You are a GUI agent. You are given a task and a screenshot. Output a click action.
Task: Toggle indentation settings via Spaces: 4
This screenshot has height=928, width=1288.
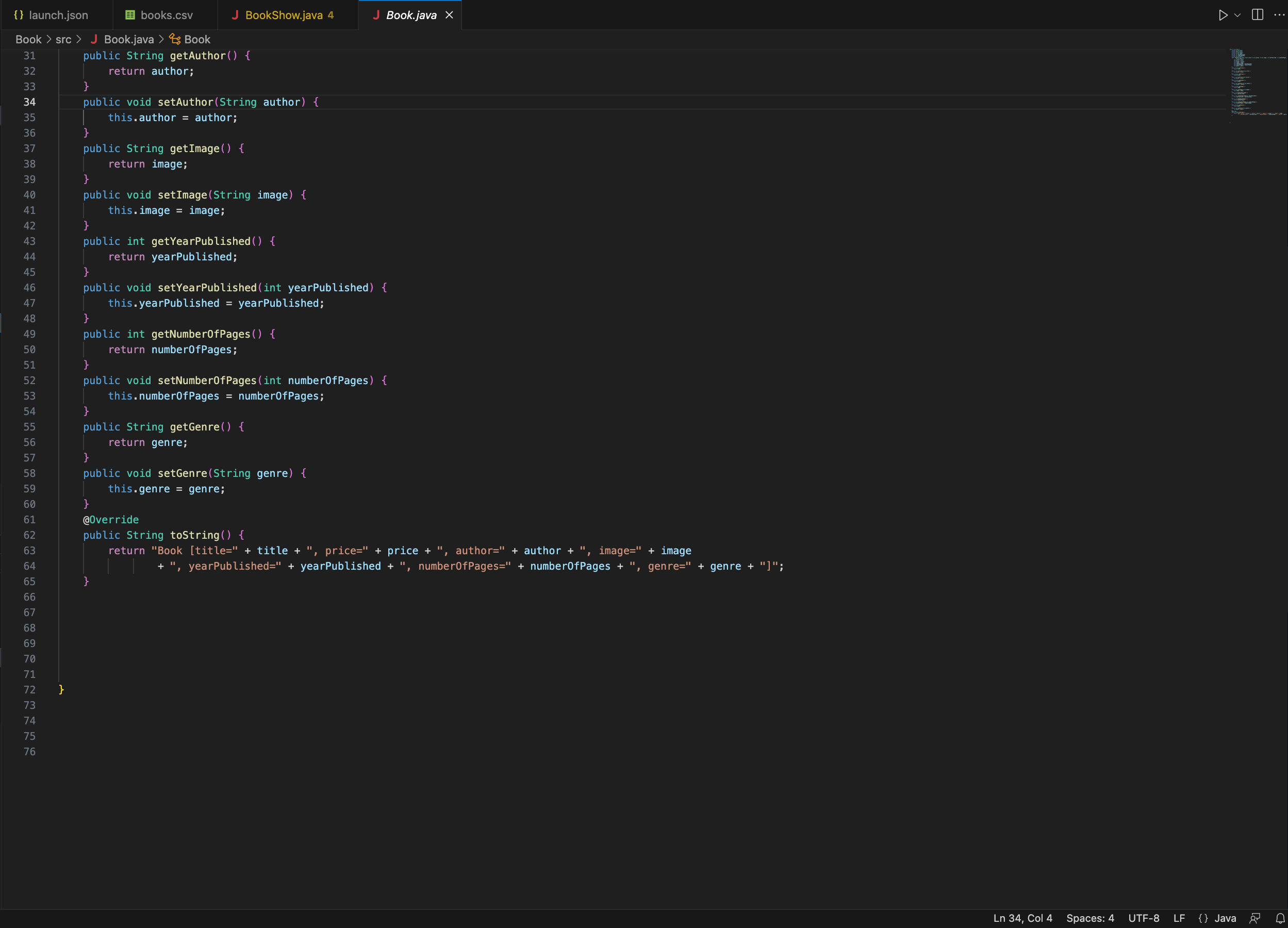(x=1090, y=918)
